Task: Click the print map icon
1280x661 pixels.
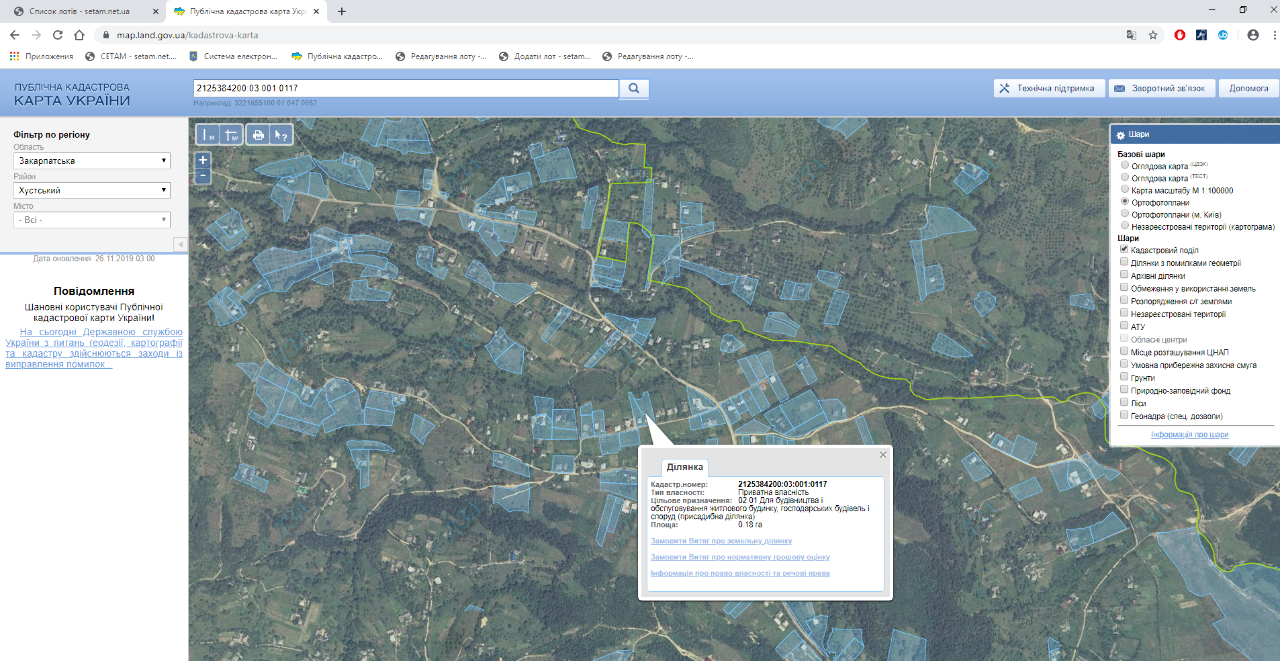Action: pos(258,135)
